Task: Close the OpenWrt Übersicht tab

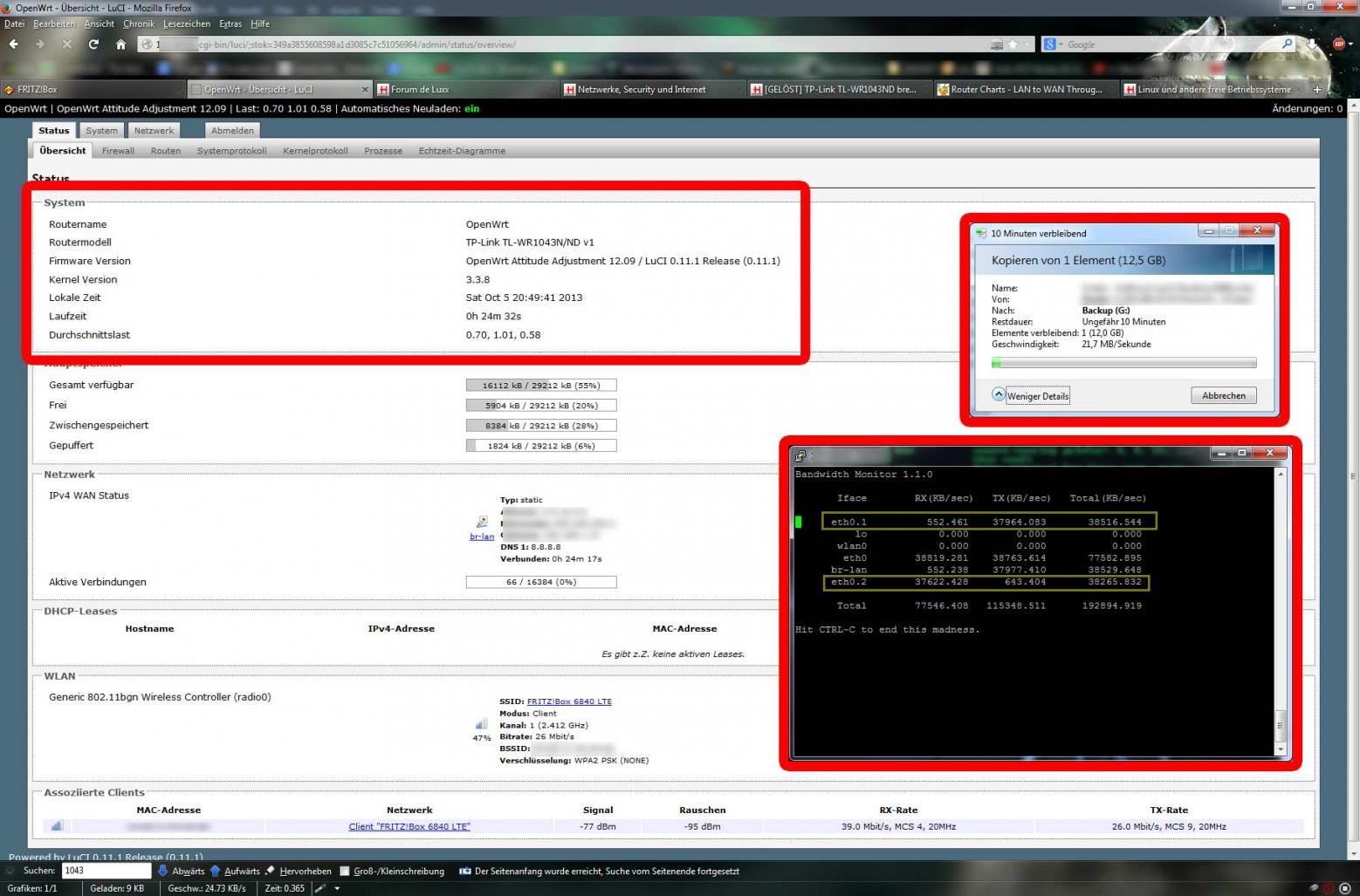Action: [x=365, y=89]
